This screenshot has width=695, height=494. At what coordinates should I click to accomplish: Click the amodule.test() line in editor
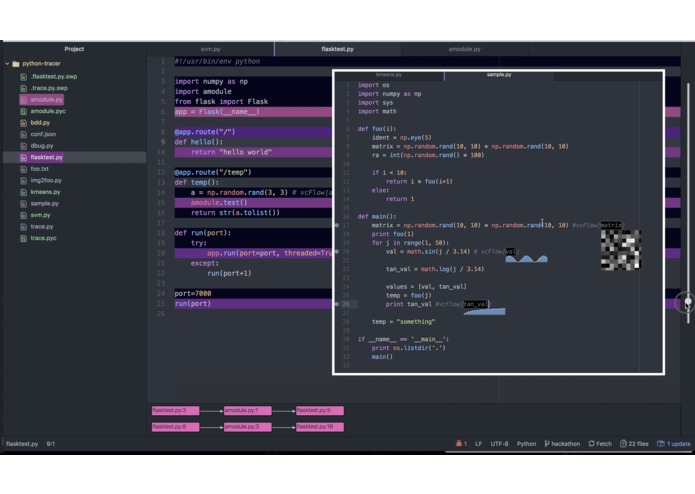click(219, 202)
